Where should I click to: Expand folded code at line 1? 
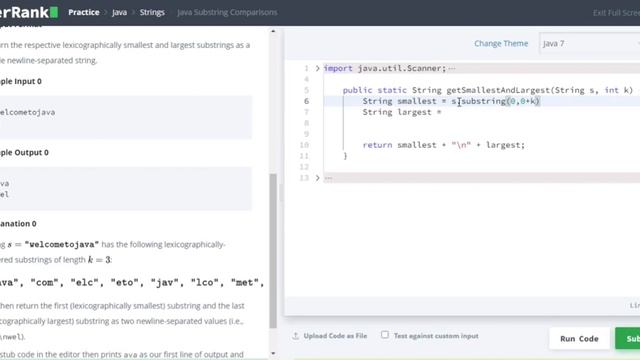(317, 68)
